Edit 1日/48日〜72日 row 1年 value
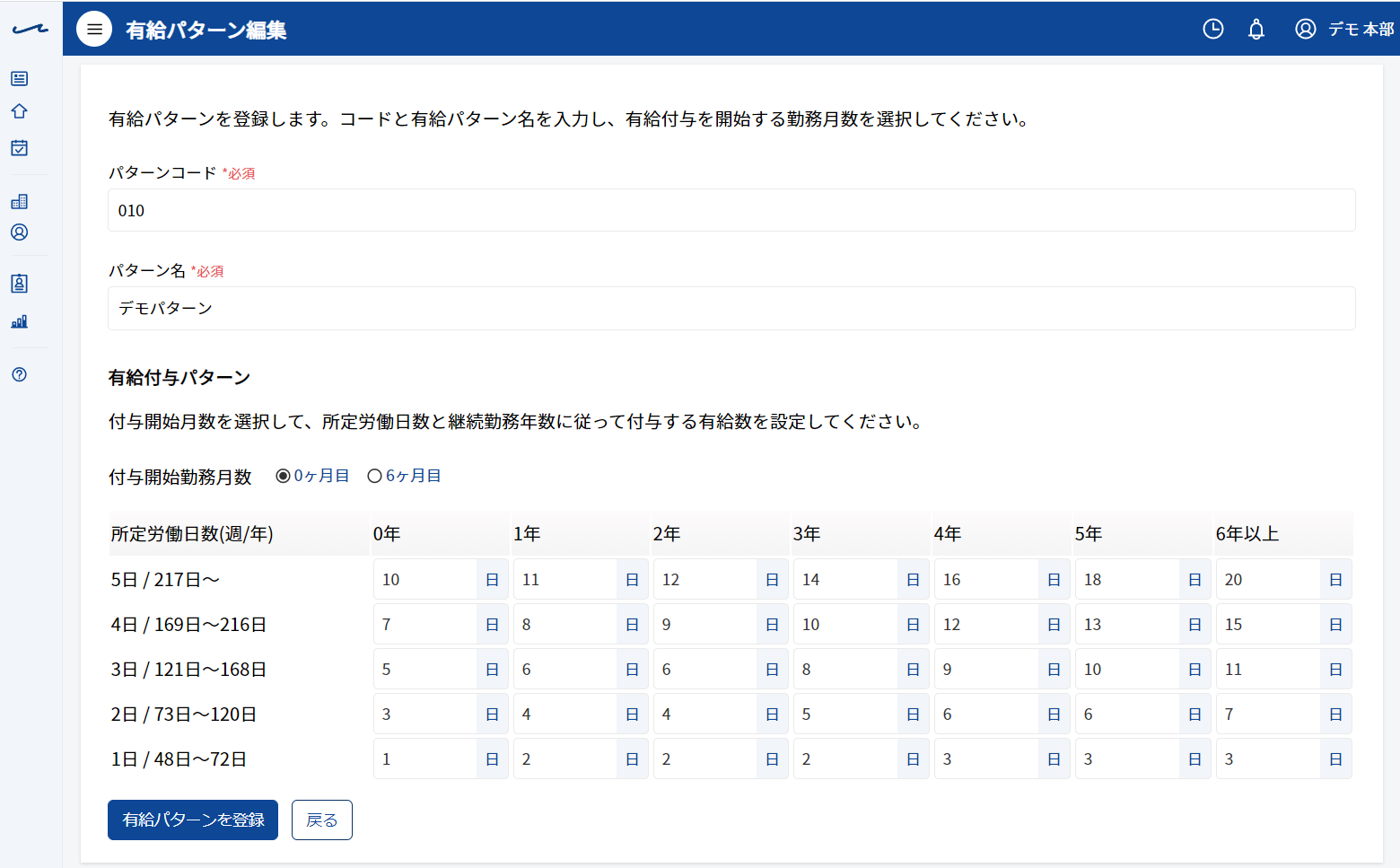Screen dimensions: 1400x868 (565, 758)
